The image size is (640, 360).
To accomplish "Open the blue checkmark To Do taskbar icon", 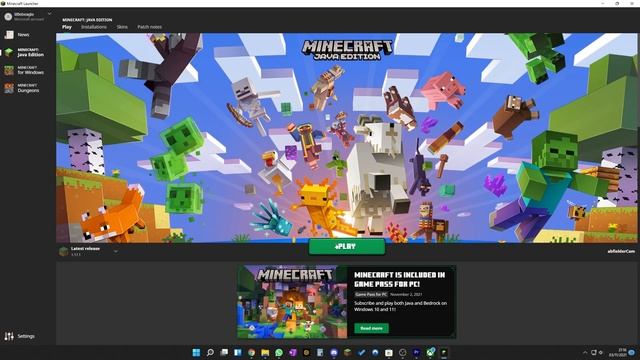I will pos(362,352).
